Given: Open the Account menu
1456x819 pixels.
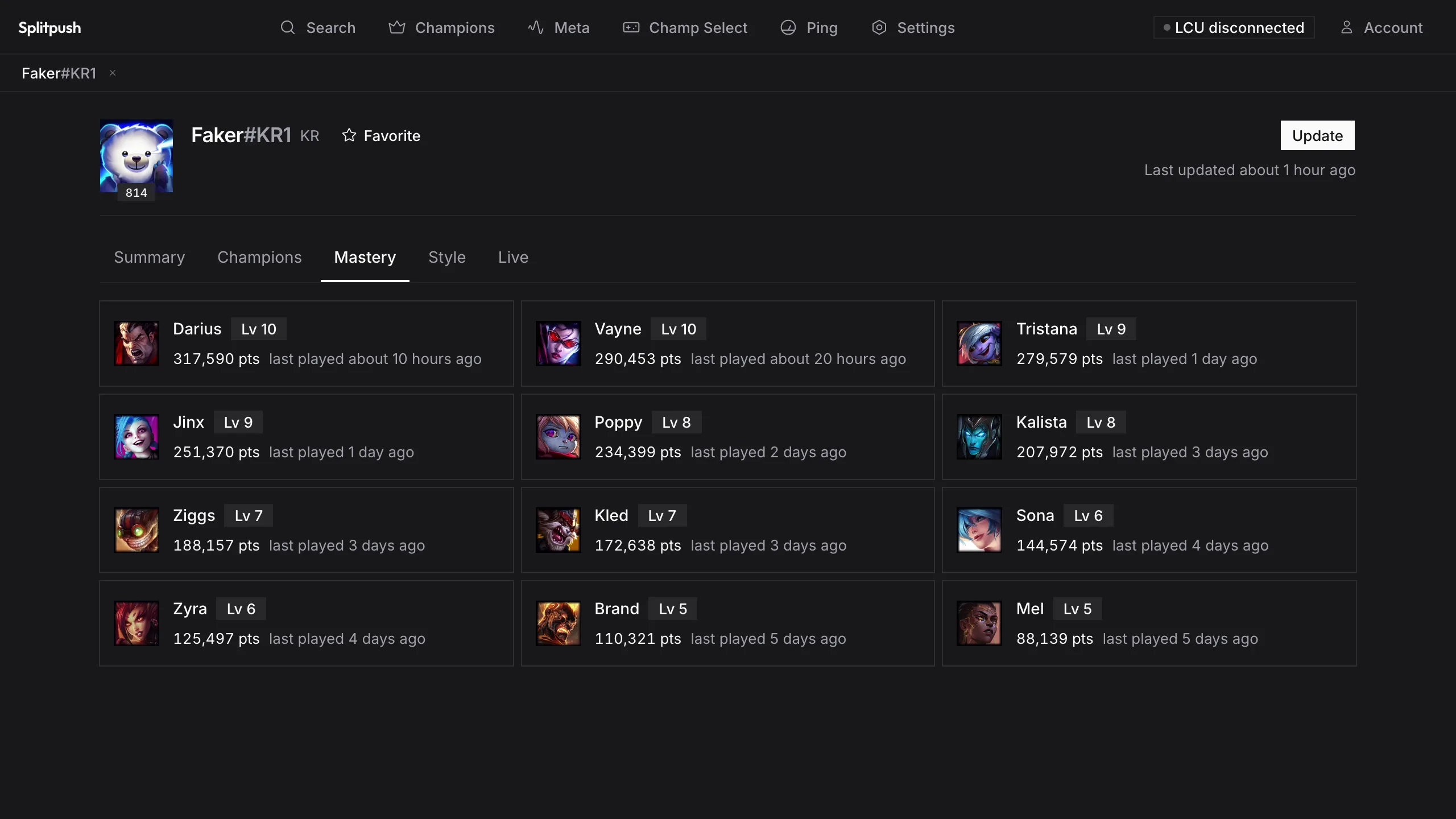Looking at the screenshot, I should (x=1382, y=27).
